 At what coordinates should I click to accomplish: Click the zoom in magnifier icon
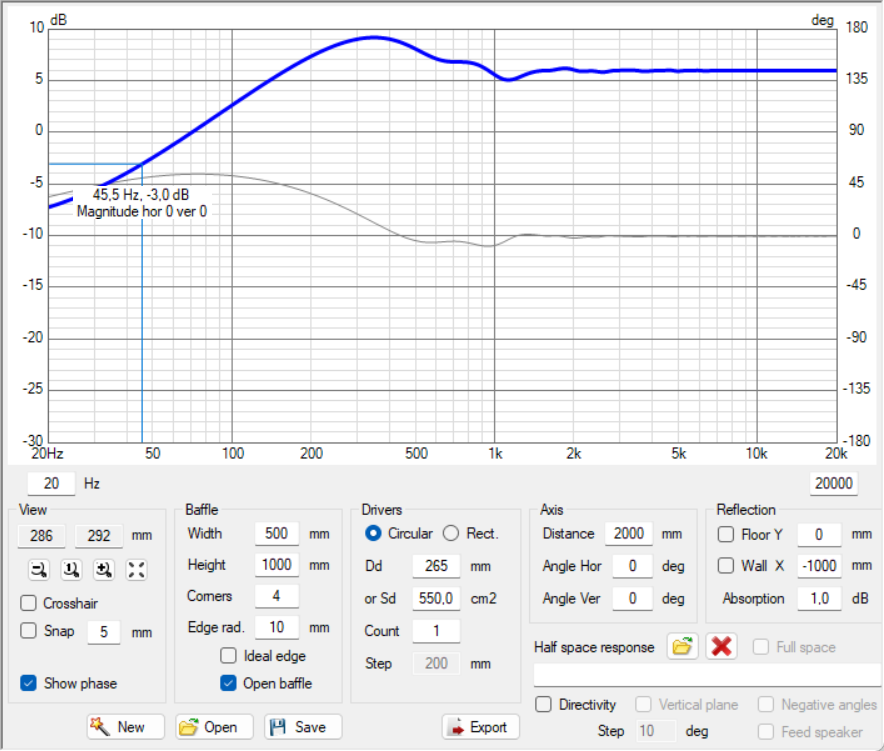pos(104,569)
